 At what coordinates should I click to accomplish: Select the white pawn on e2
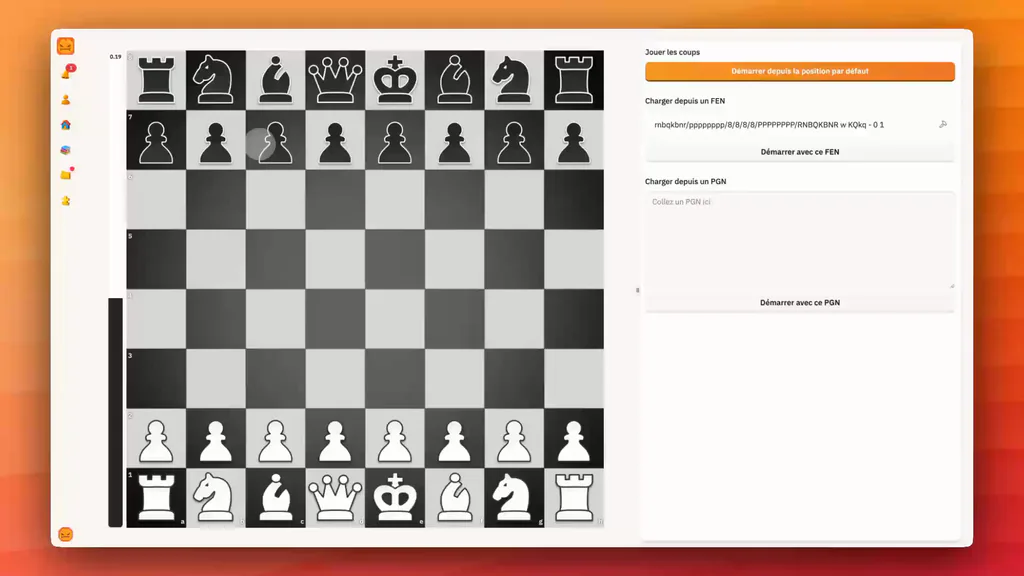click(x=395, y=438)
